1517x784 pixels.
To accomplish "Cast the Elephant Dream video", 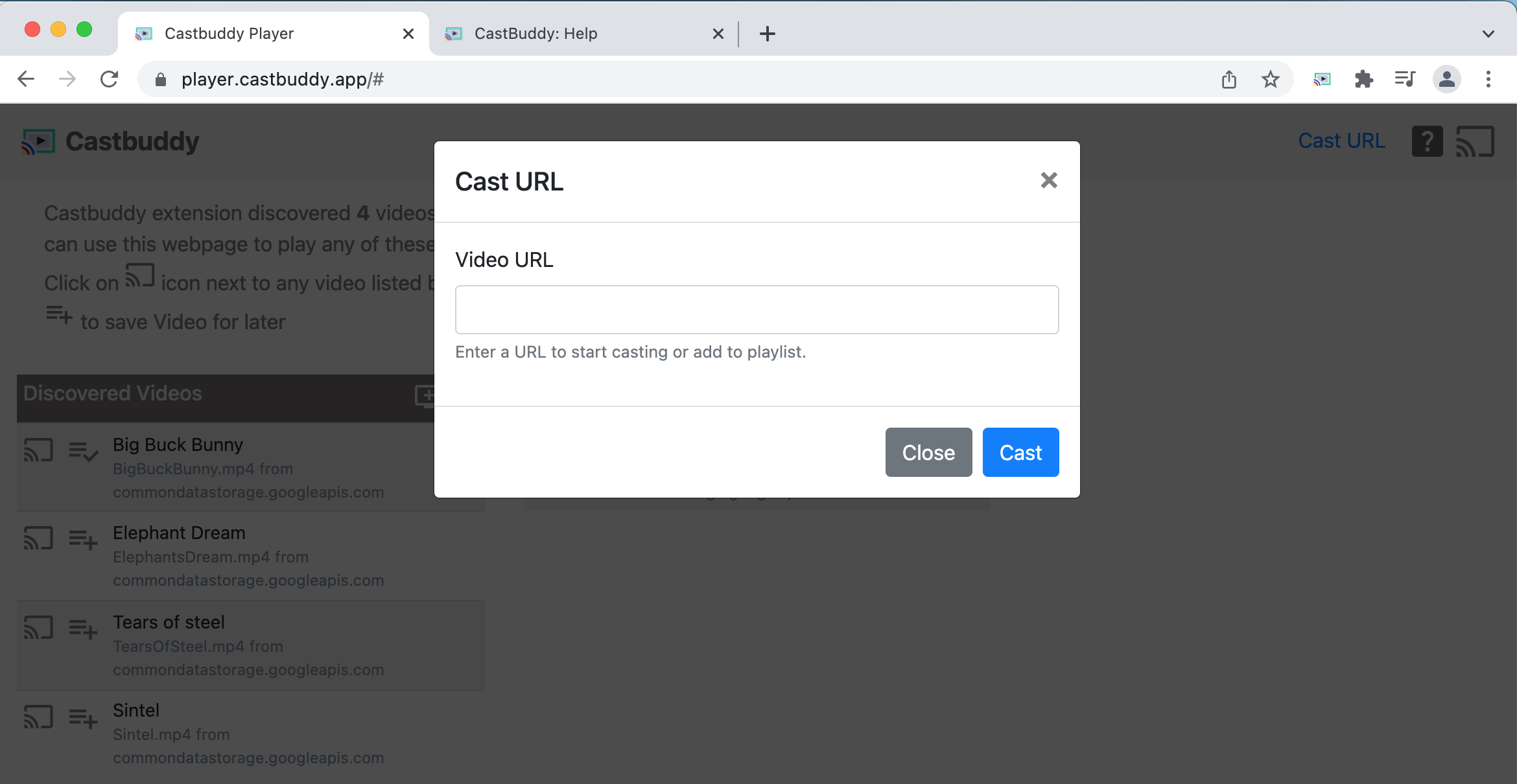I will (38, 538).
